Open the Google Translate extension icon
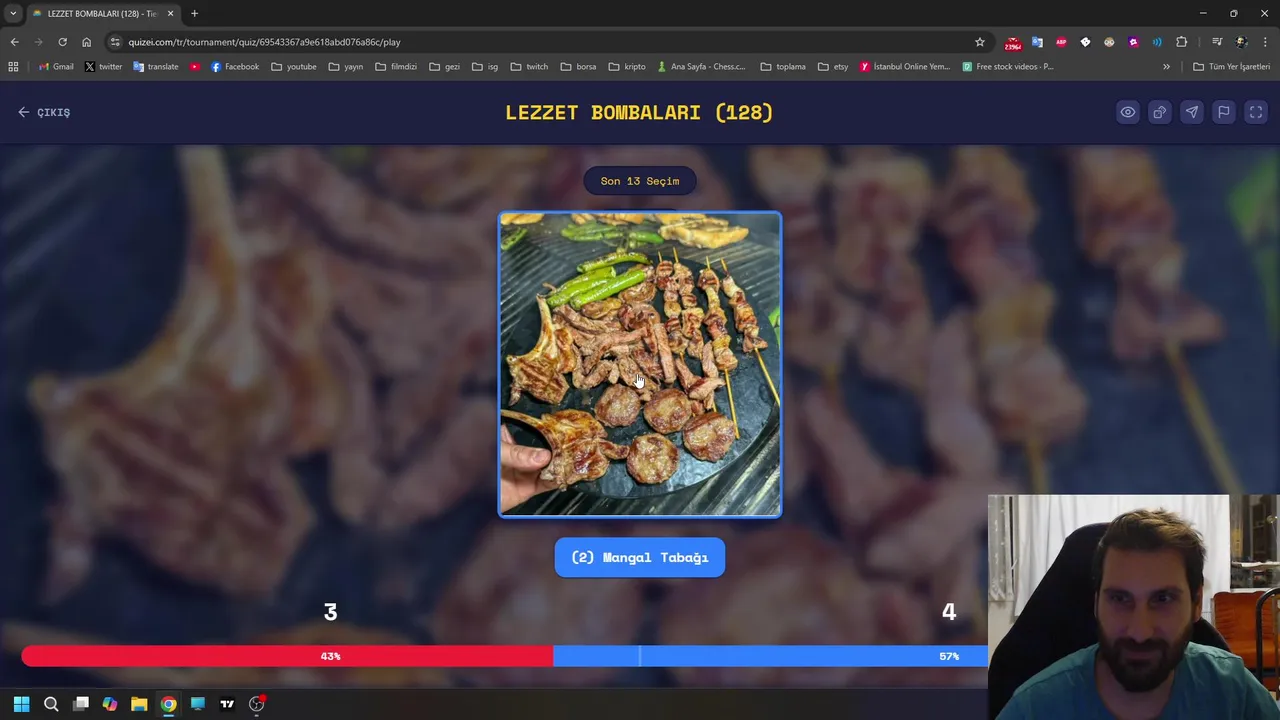This screenshot has height=720, width=1280. tap(1037, 42)
